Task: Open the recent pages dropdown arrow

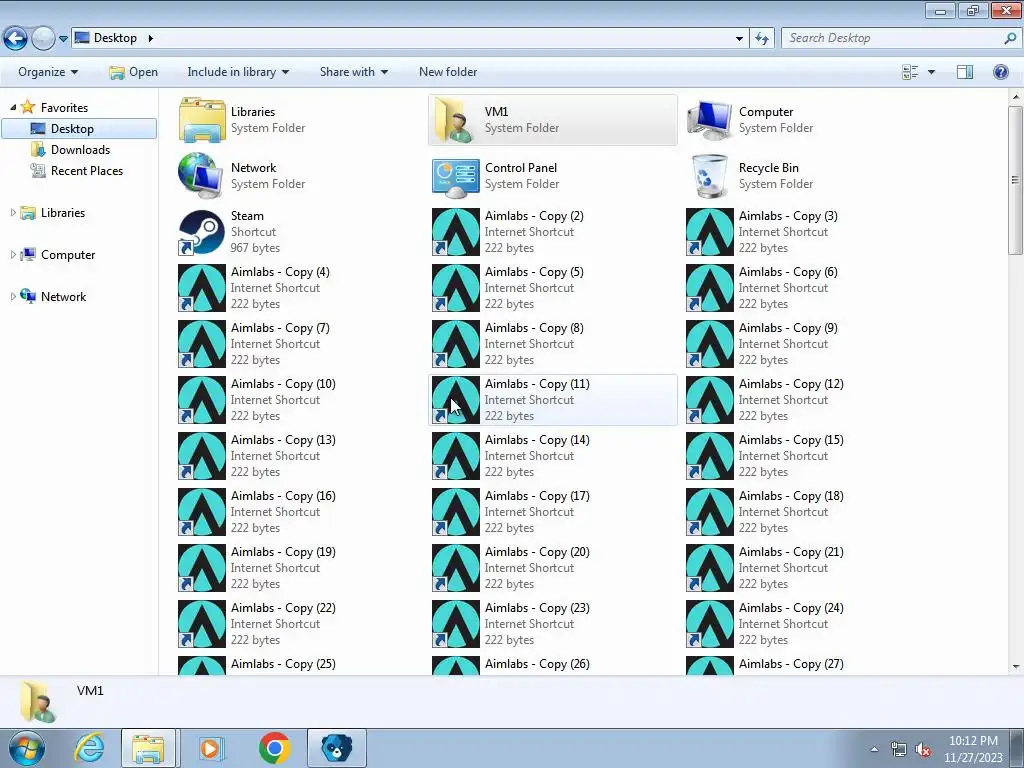Action: (x=63, y=39)
